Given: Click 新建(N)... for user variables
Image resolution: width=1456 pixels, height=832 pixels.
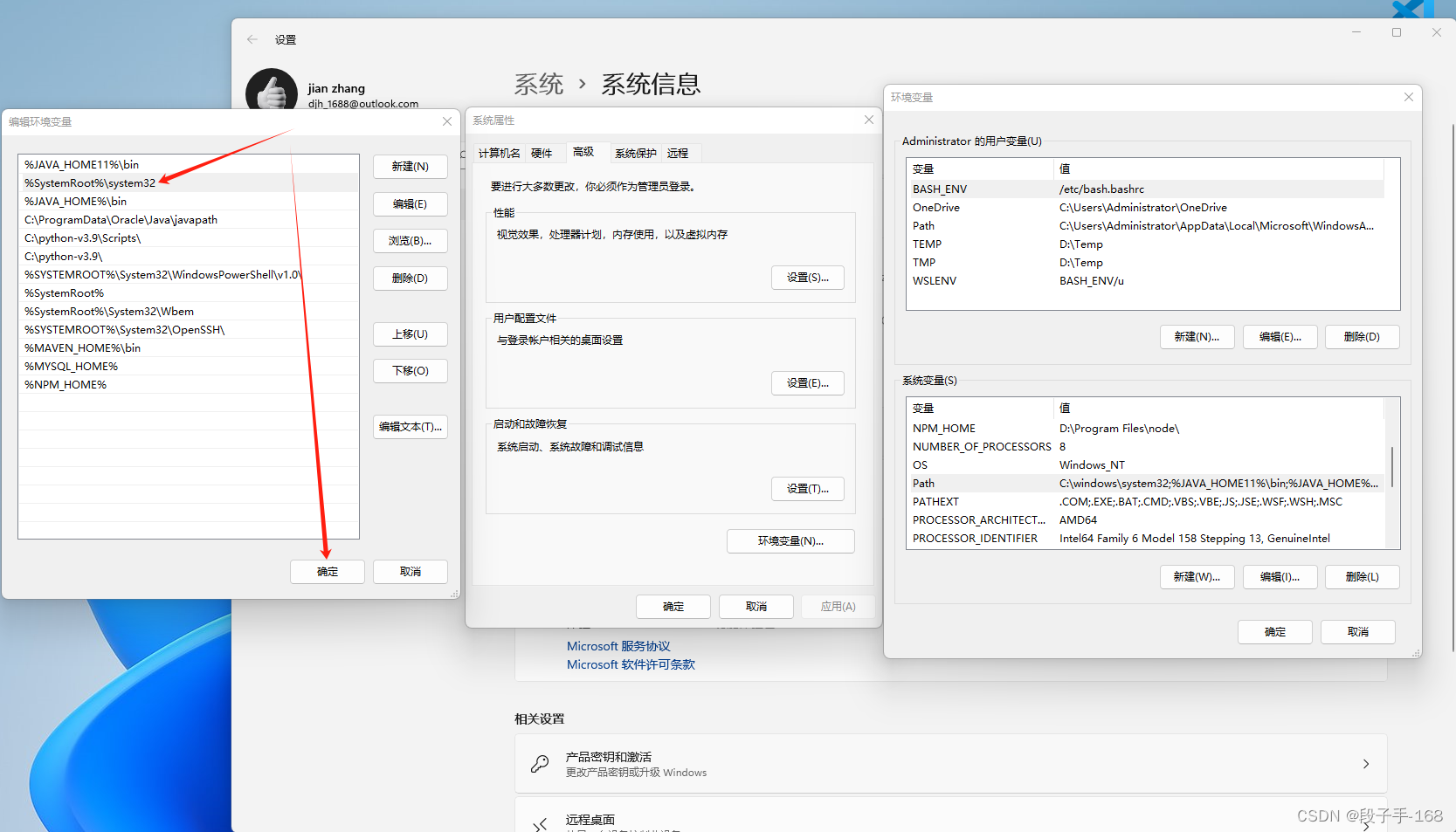Looking at the screenshot, I should pos(1197,337).
